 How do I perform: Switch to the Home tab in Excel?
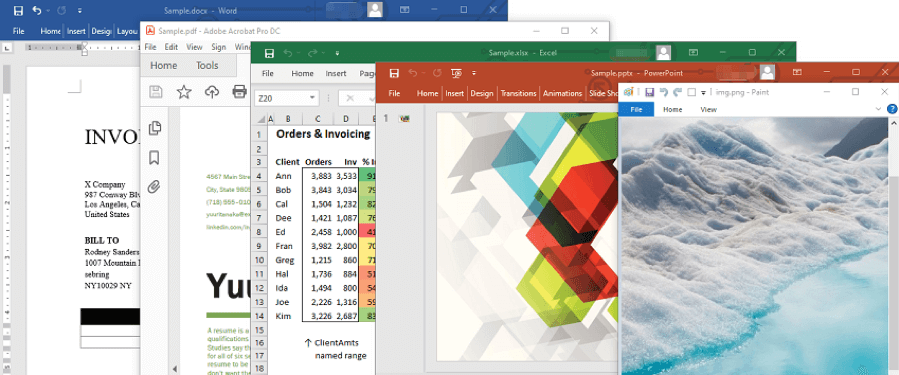pos(302,73)
